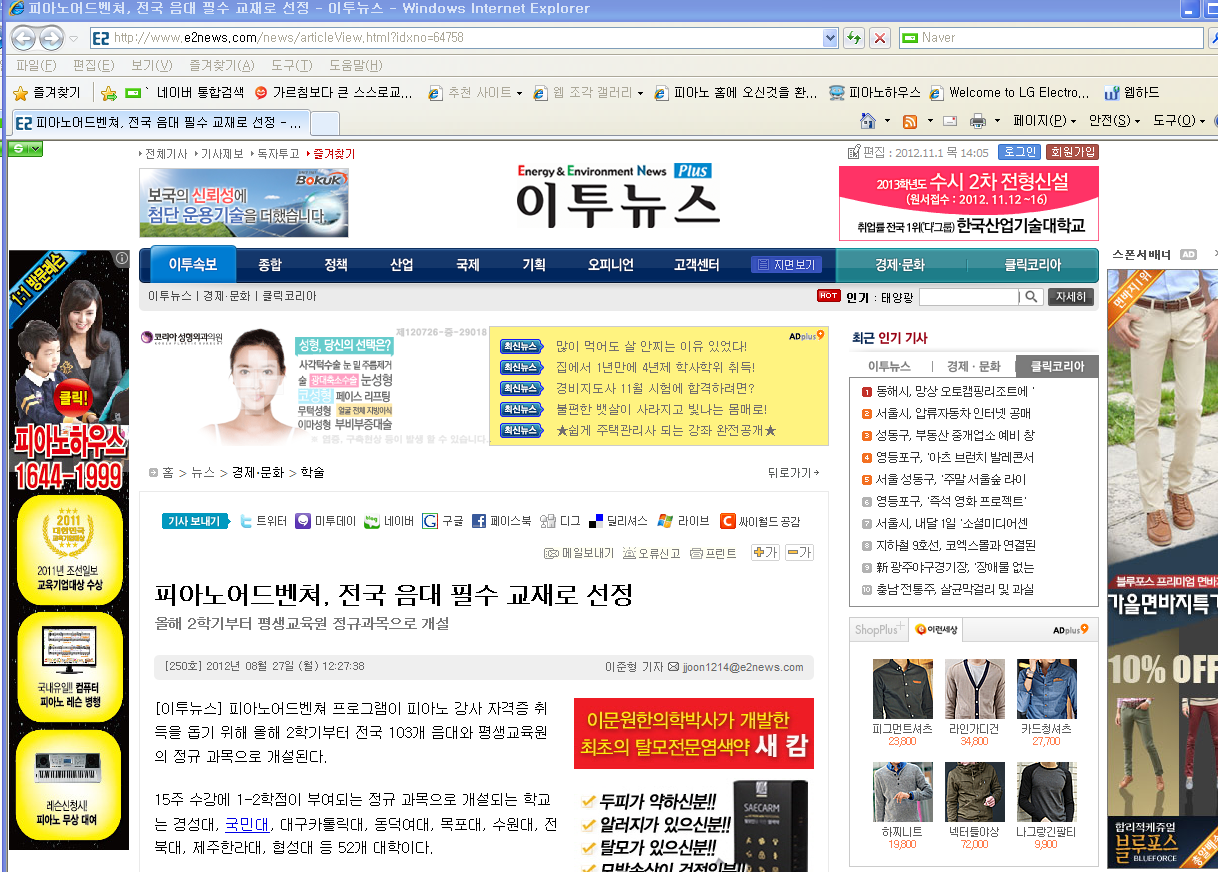The image size is (1218, 872).
Task: Click the site search input field
Action: pos(969,297)
